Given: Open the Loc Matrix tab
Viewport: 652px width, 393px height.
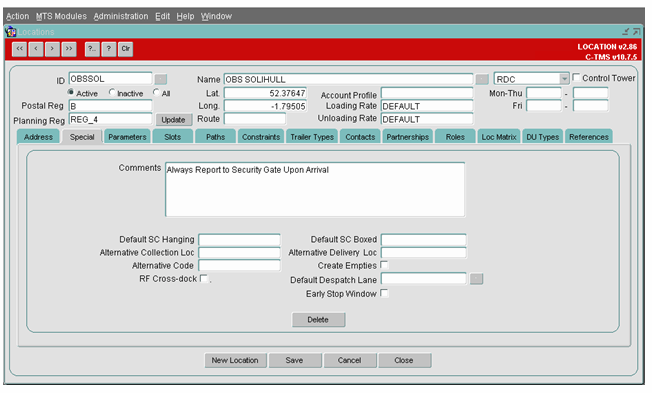Looking at the screenshot, I should pyautogui.click(x=499, y=137).
